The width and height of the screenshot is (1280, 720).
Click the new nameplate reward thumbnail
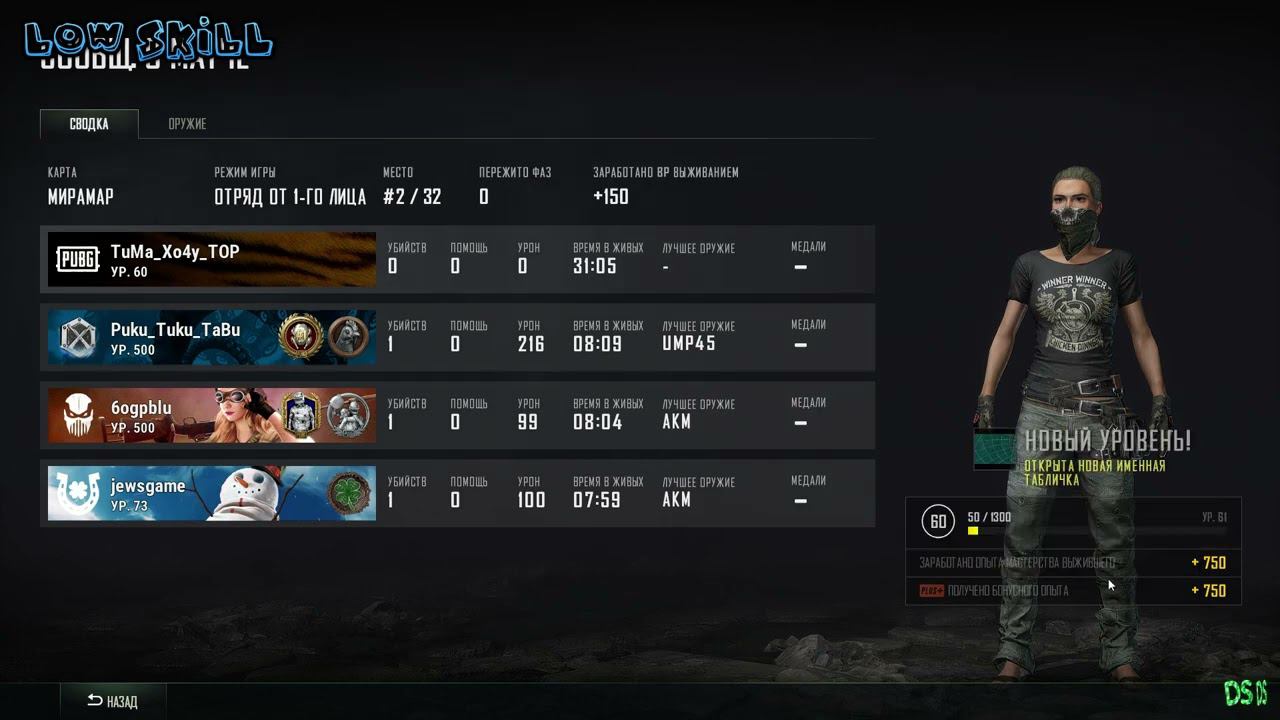click(x=996, y=449)
